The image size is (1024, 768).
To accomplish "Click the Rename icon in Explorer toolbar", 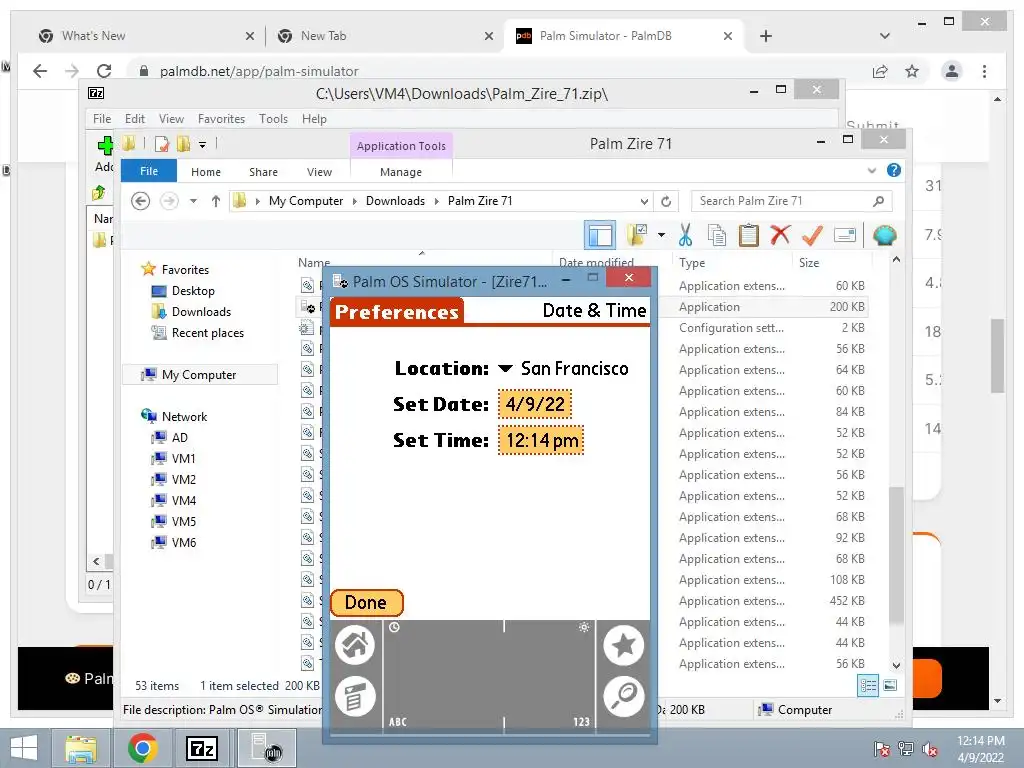I will pyautogui.click(x=844, y=235).
